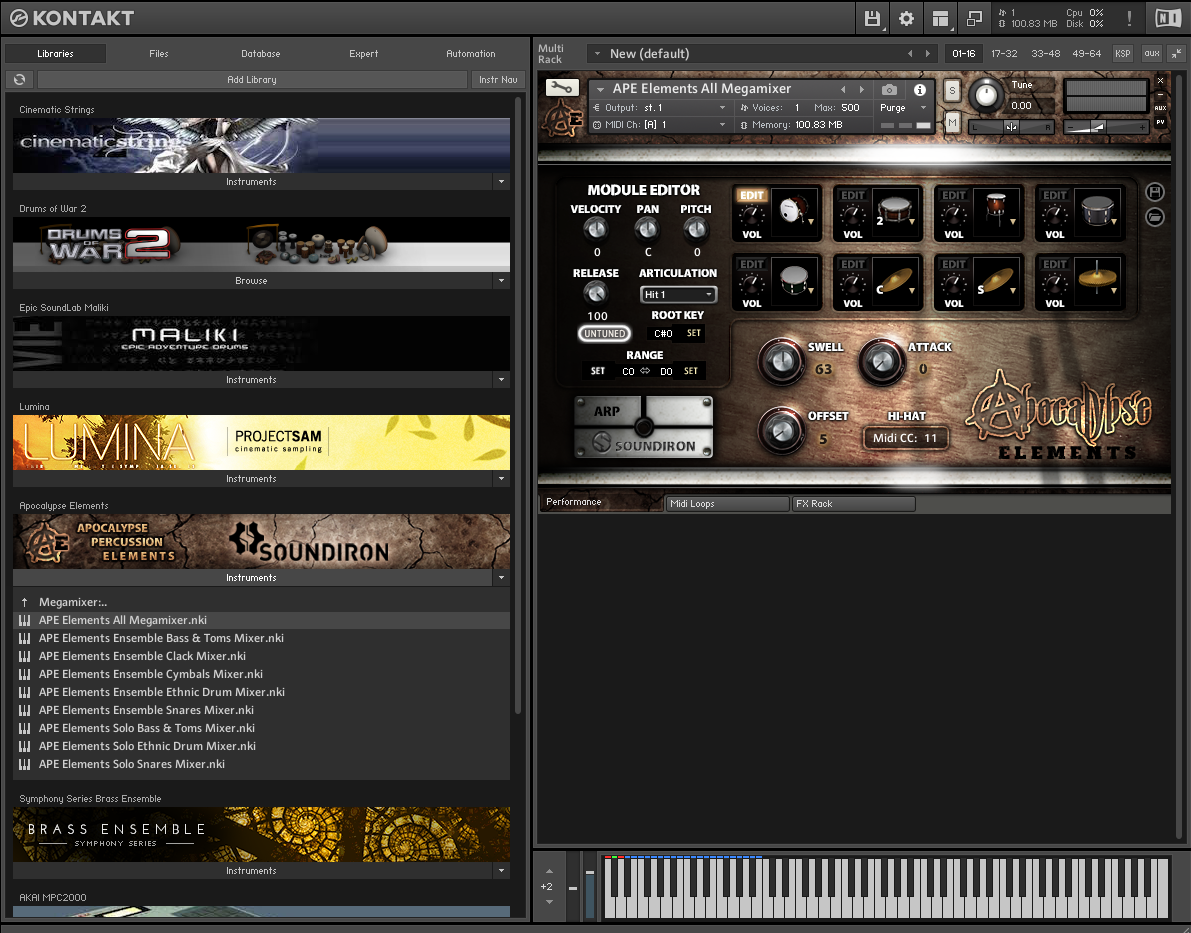Open Kontakt options gear icon
The image size is (1191, 933).
point(906,18)
